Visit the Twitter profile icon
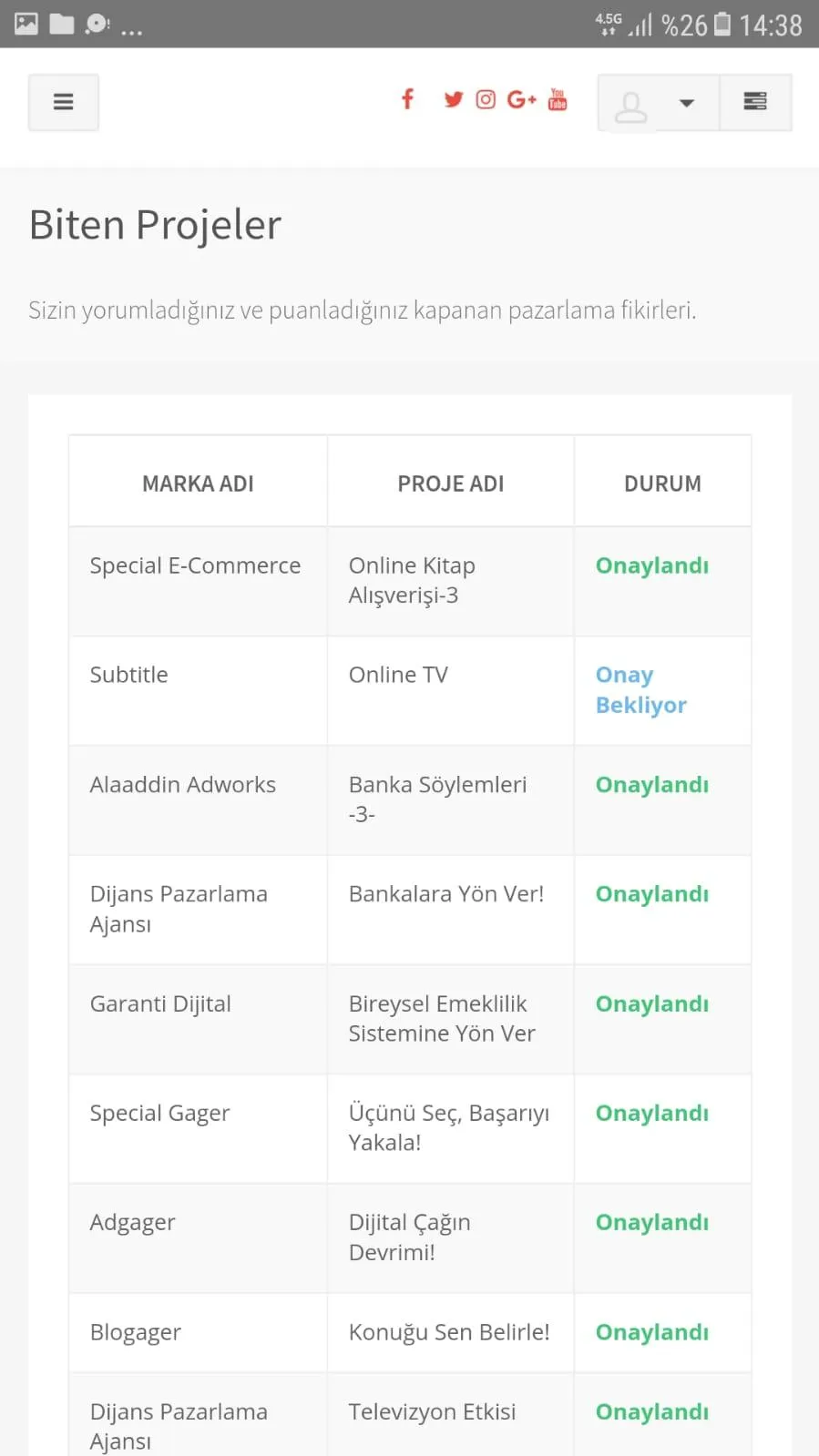This screenshot has height=1456, width=819. [453, 99]
